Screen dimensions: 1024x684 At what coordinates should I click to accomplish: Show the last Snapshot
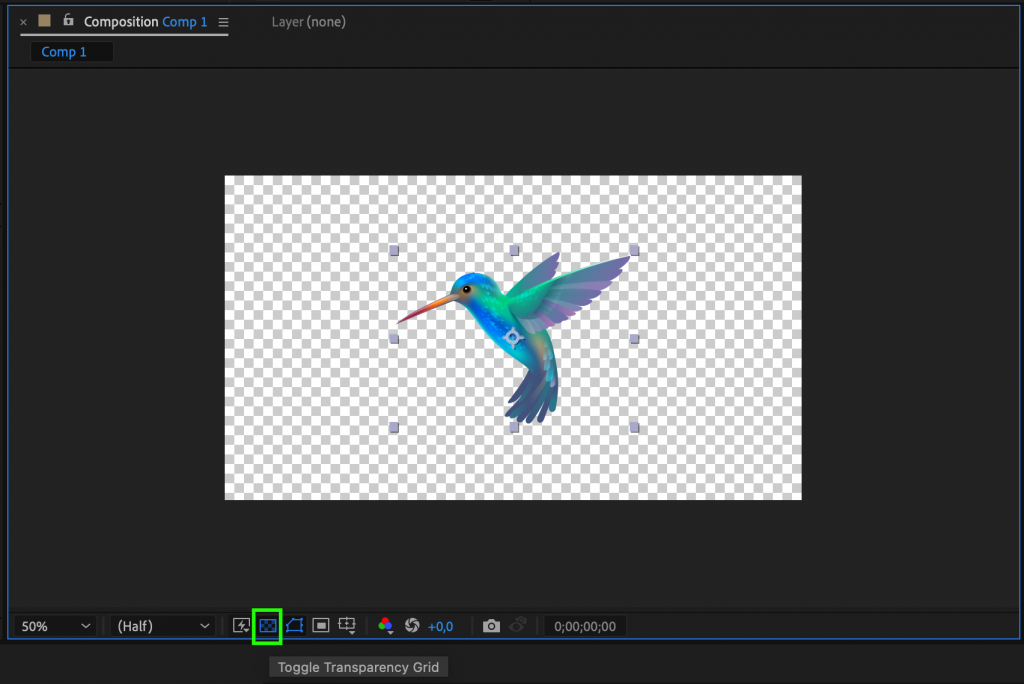point(518,625)
